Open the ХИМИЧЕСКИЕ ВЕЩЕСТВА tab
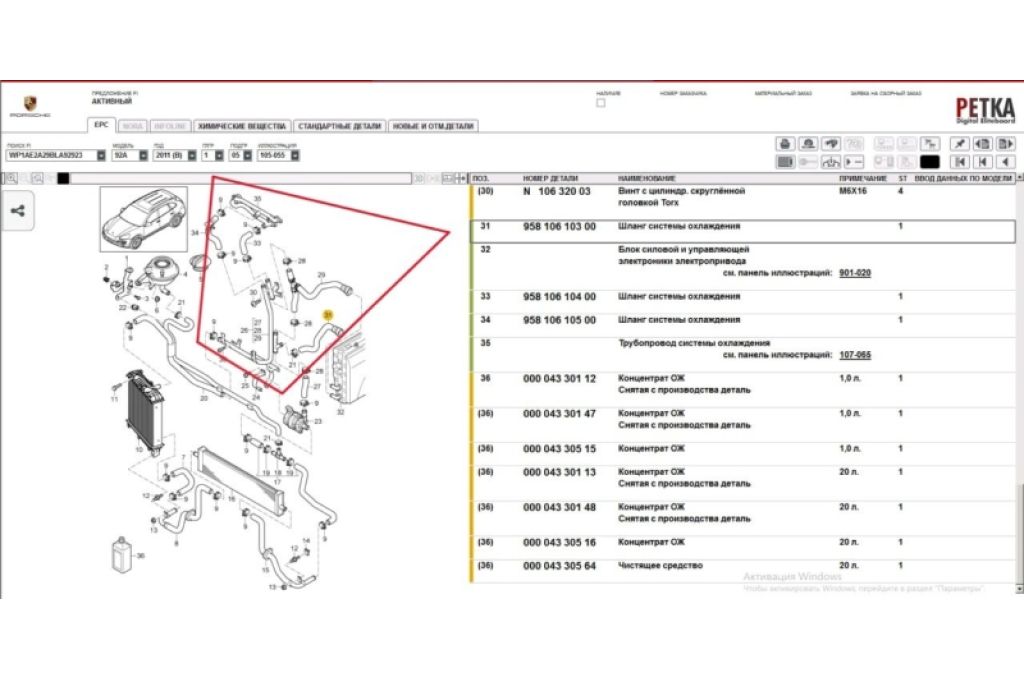This screenshot has height=680, width=1024. pyautogui.click(x=242, y=126)
